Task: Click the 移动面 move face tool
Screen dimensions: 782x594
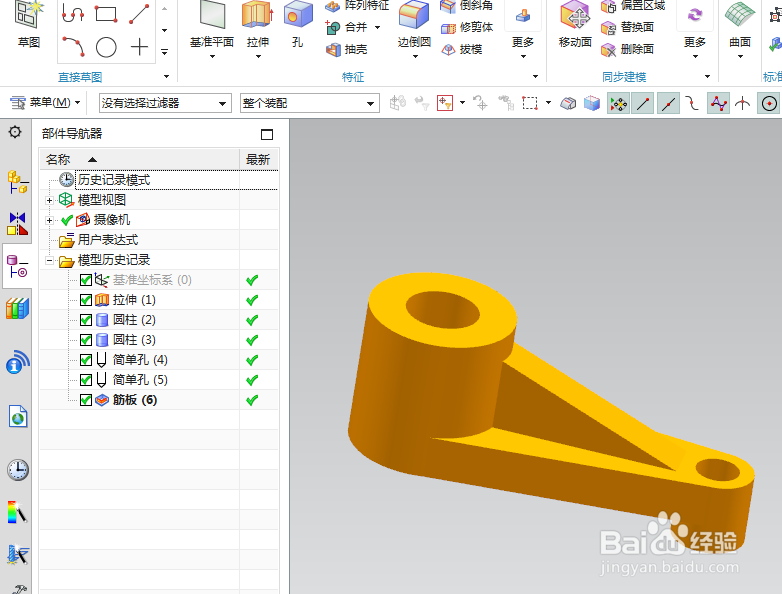Action: point(576,24)
